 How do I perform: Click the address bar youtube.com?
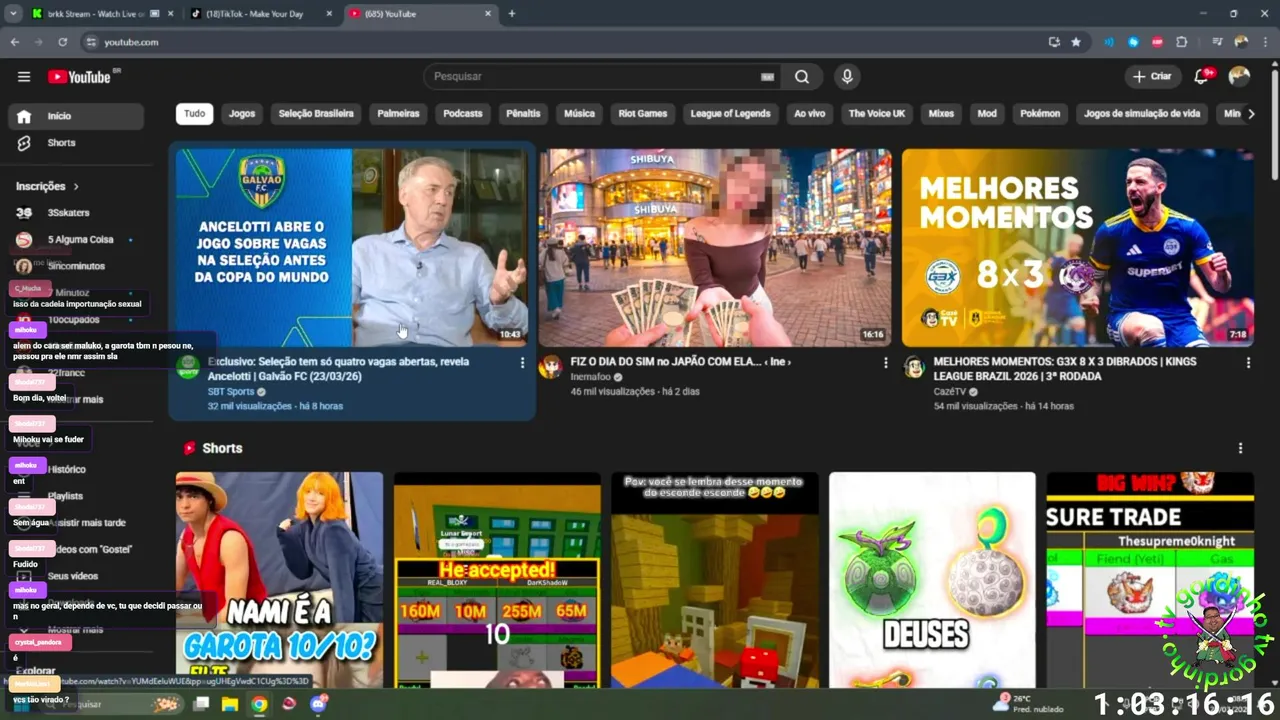pos(131,42)
